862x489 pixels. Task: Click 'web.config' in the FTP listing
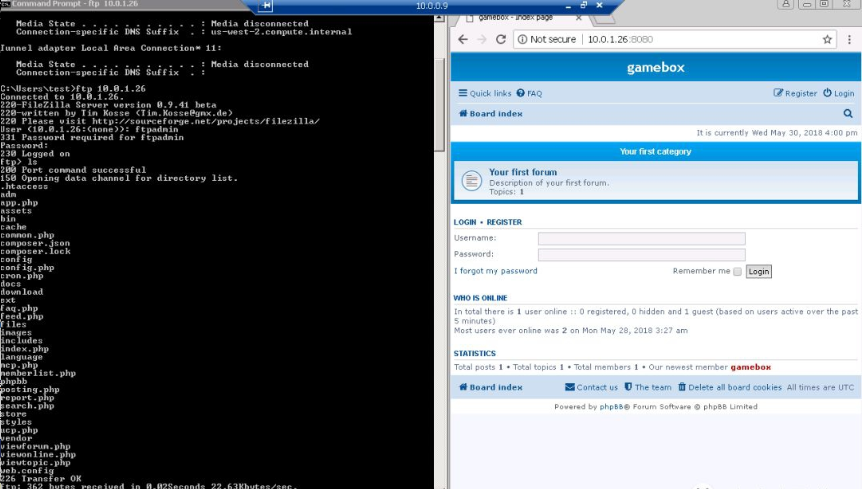[27, 471]
